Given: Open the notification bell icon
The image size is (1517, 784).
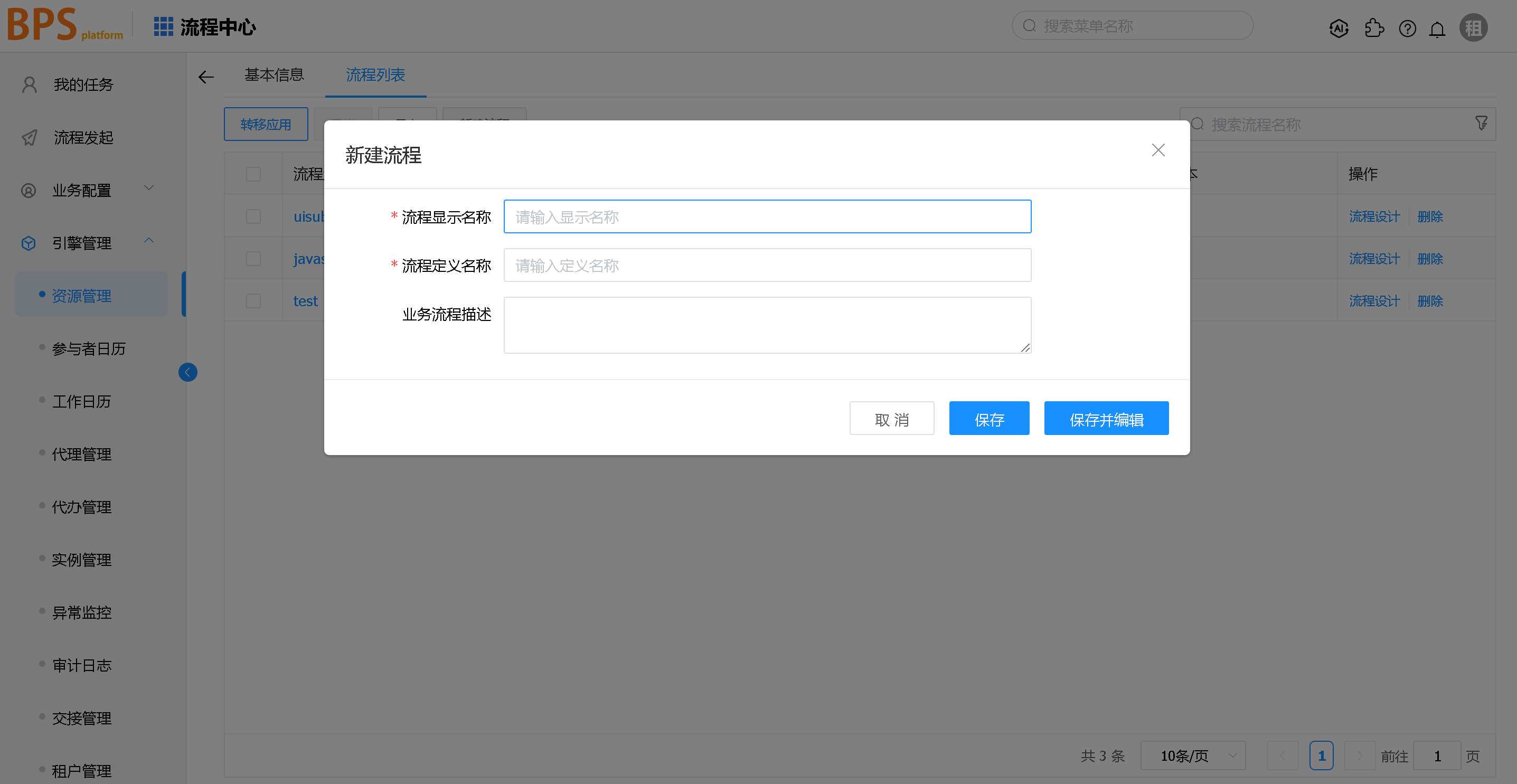Looking at the screenshot, I should click(1437, 27).
